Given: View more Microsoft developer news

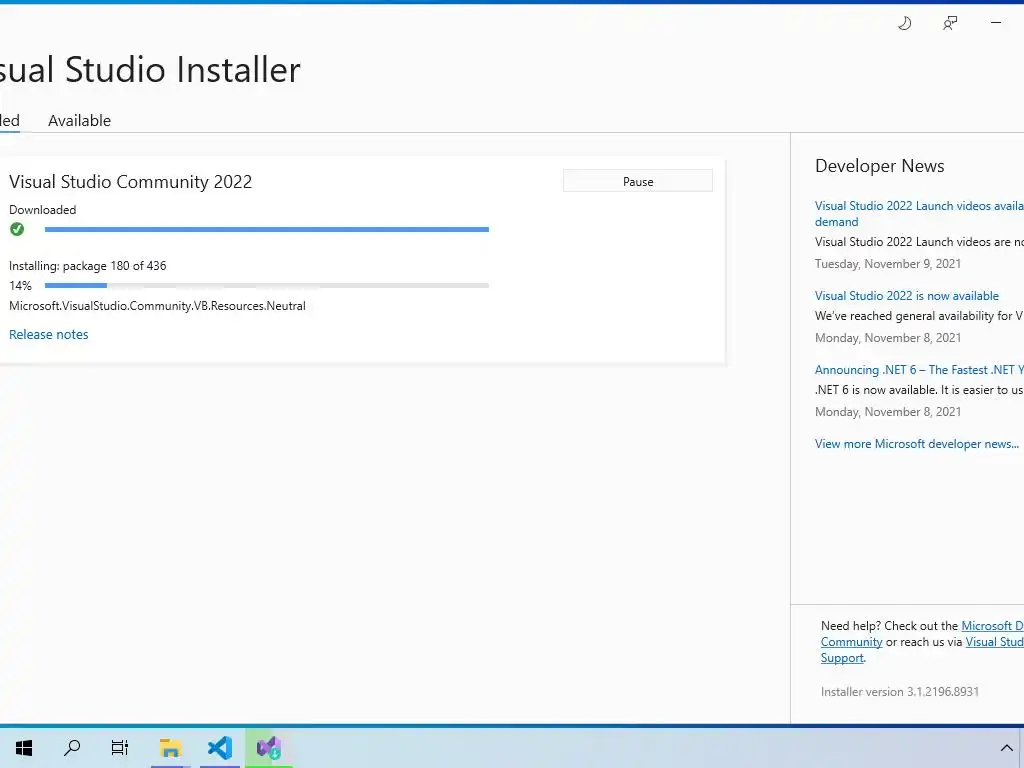Looking at the screenshot, I should pos(917,444).
